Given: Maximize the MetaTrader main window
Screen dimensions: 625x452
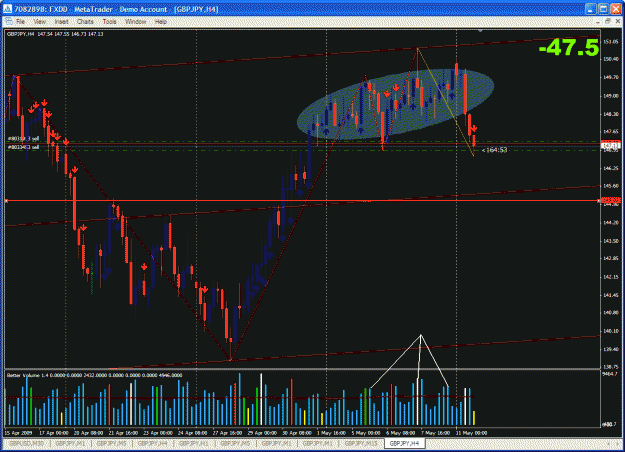Looking at the screenshot, I should 603,9.
